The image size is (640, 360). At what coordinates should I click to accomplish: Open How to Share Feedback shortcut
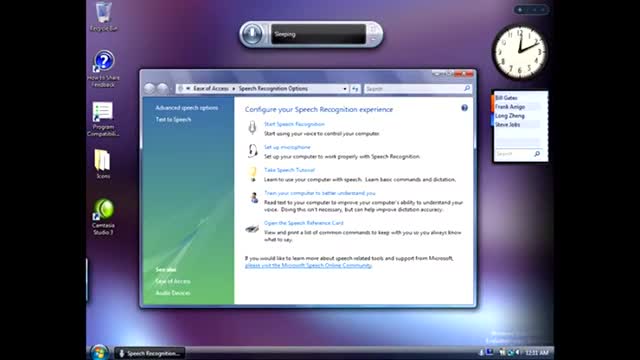pos(103,69)
